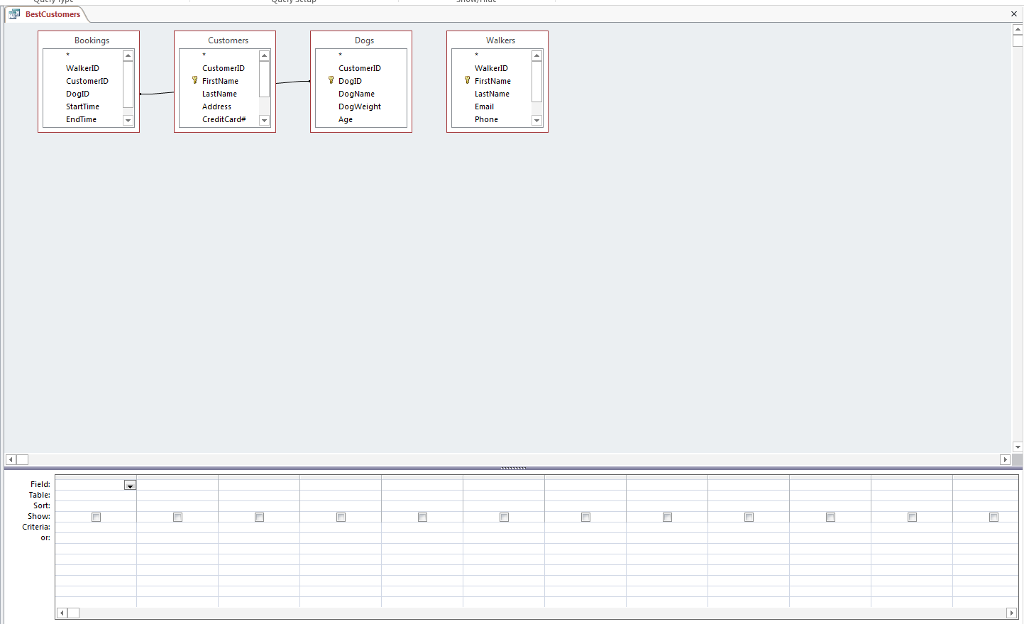Toggle the Show checkbox in the third query column
Screen dimensions: 1024x624
tap(259, 517)
